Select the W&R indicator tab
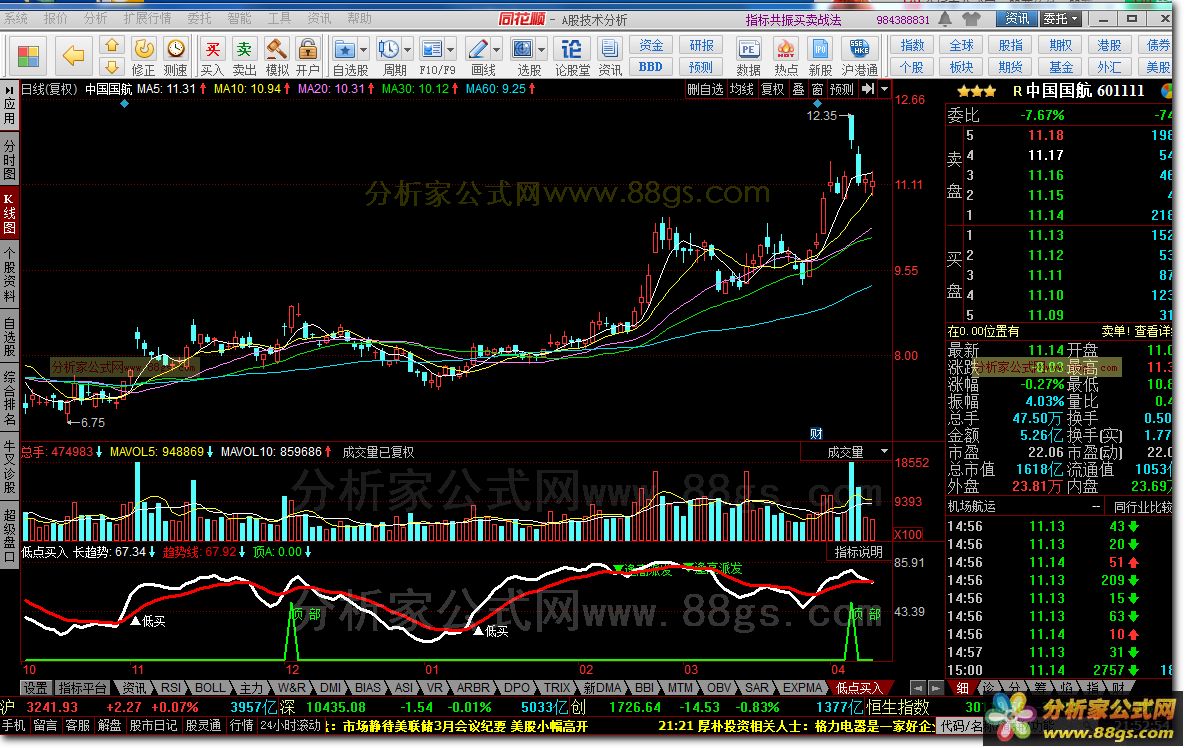The width and height of the screenshot is (1185, 748). tap(292, 688)
